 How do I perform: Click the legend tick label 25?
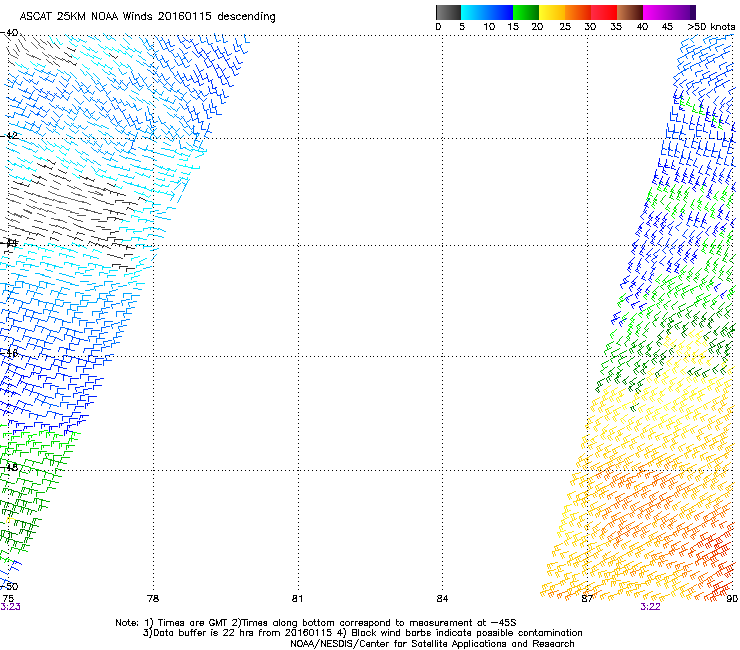tap(565, 26)
